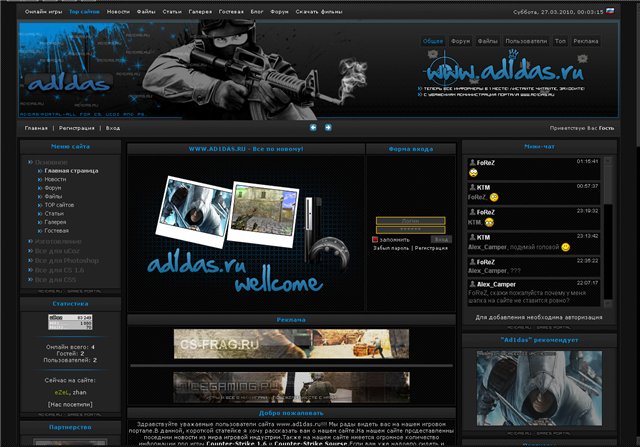Click bullet icon beside Главная страница
This screenshot has width=640, height=447.
[40, 171]
